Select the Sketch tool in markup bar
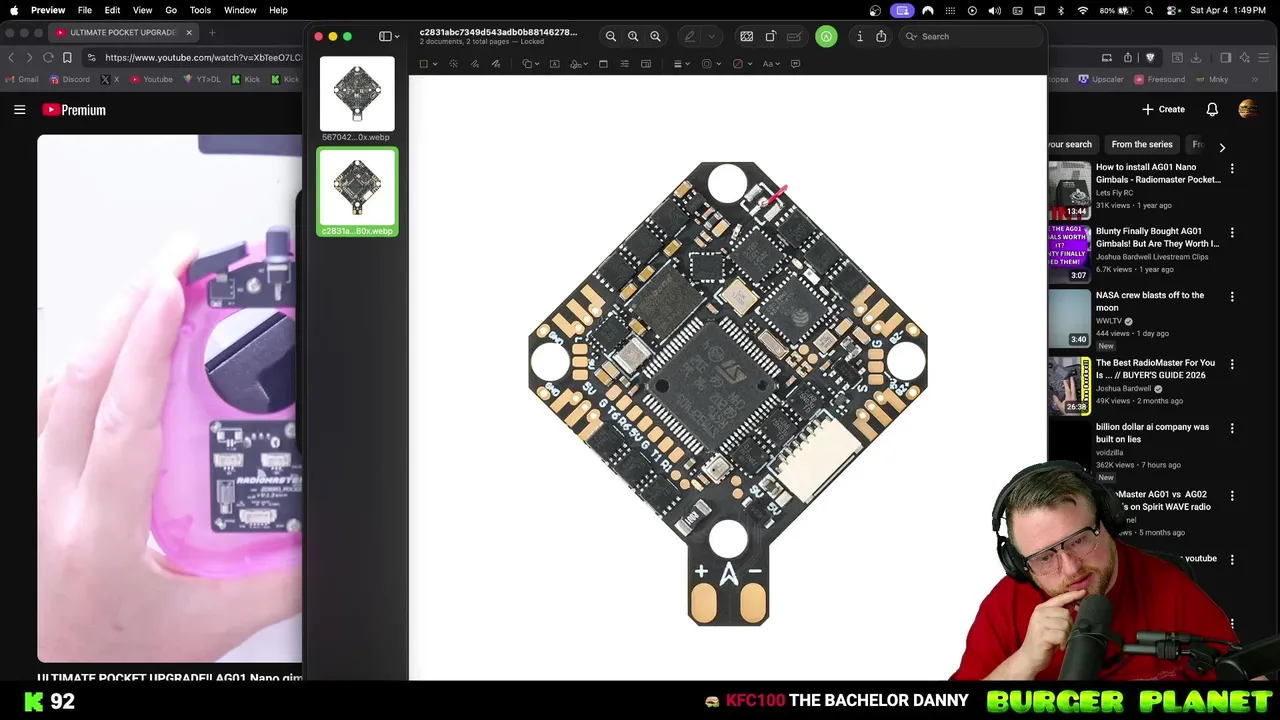Viewport: 1280px width, 720px height. pos(474,64)
